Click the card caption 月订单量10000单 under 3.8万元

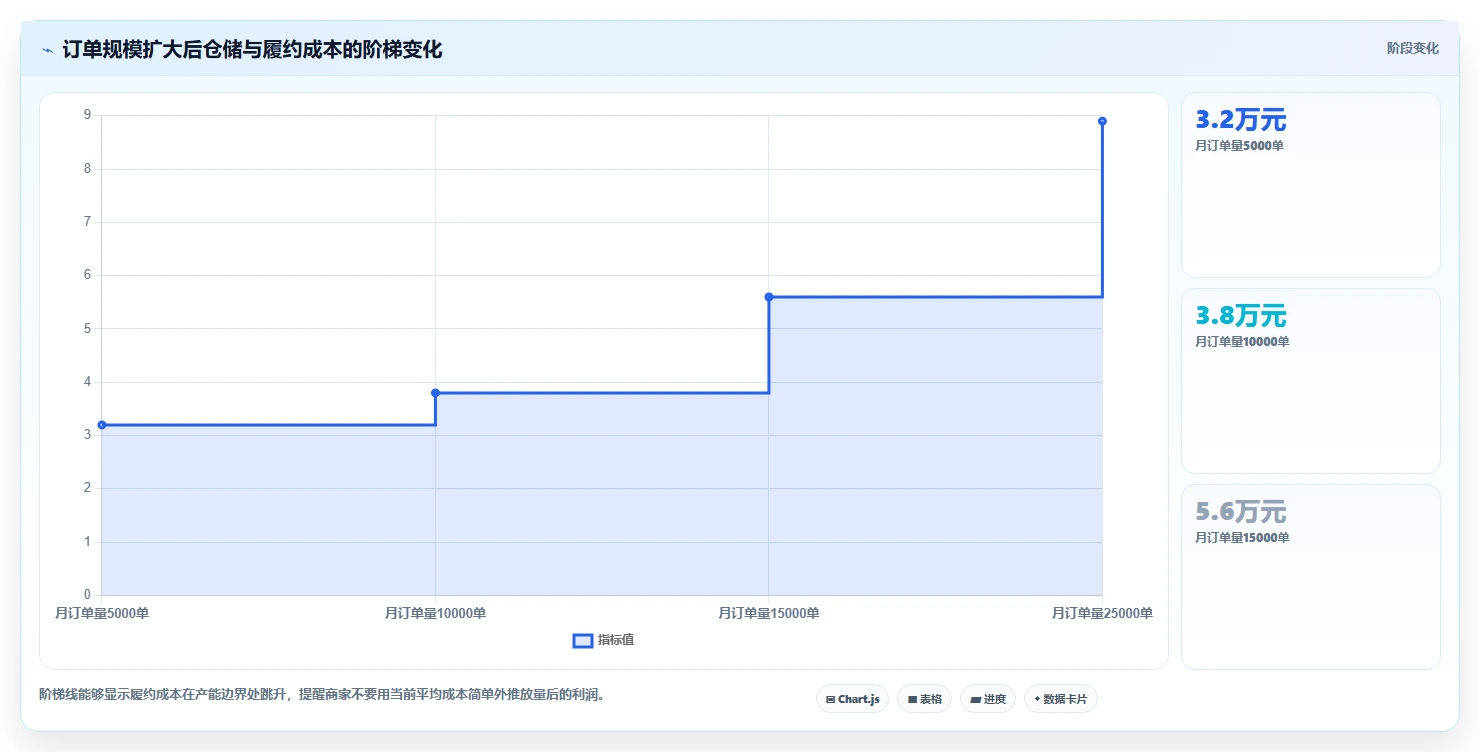click(x=1242, y=342)
